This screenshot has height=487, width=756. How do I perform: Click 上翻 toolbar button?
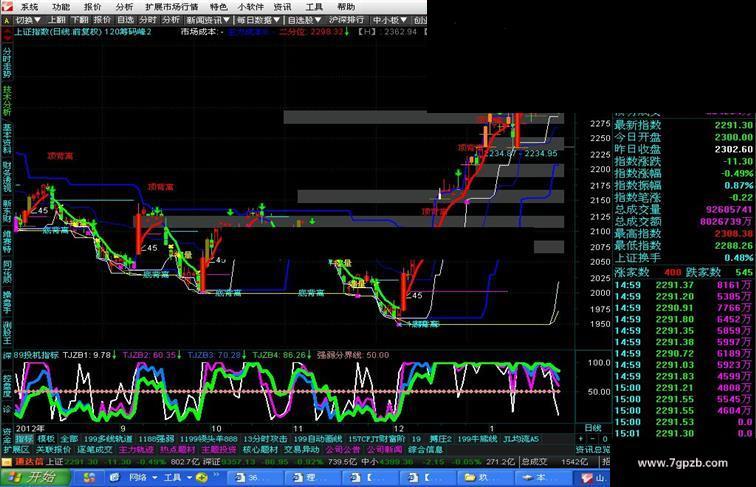[56, 20]
